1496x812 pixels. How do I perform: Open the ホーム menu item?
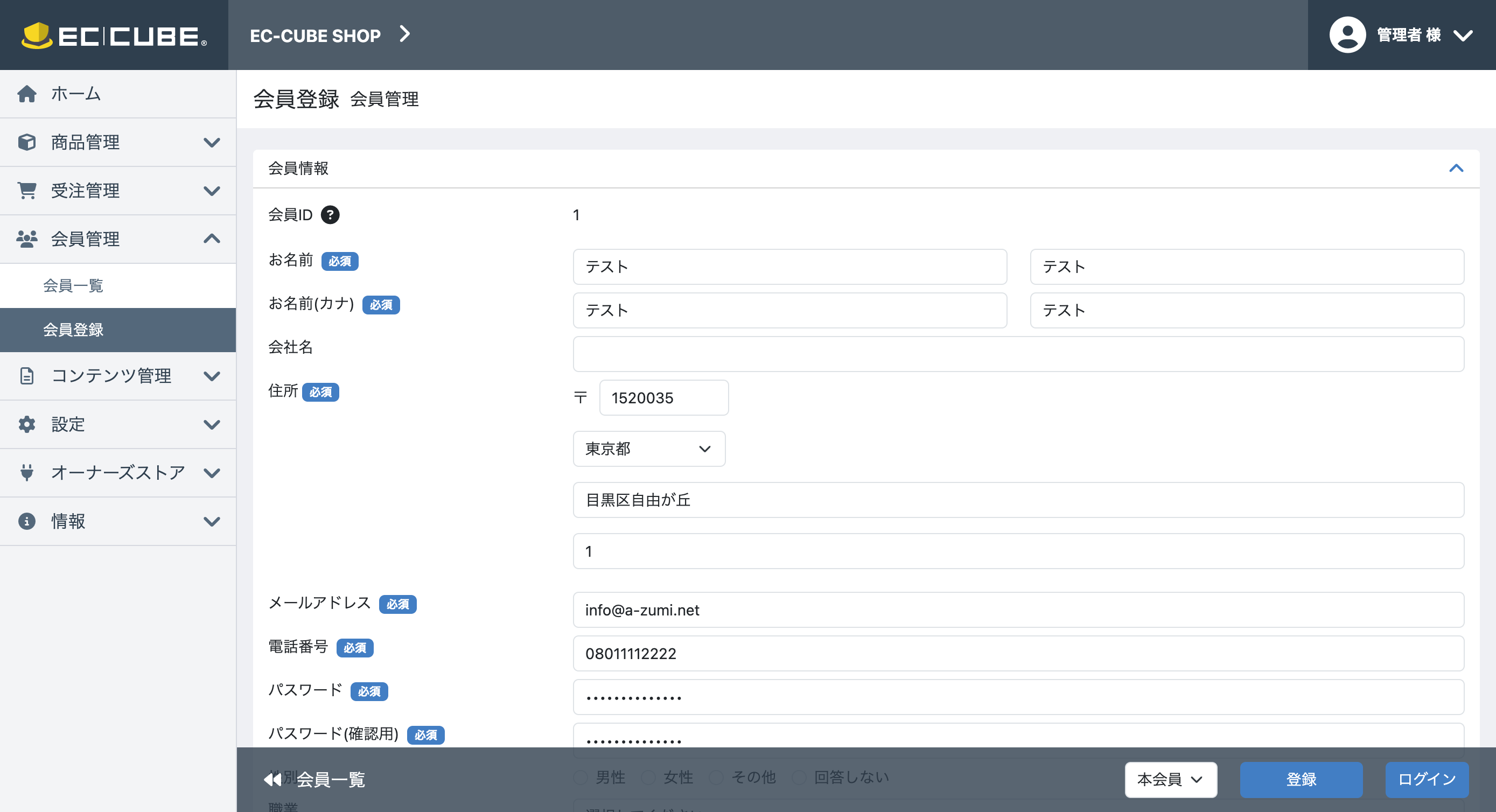[118, 94]
